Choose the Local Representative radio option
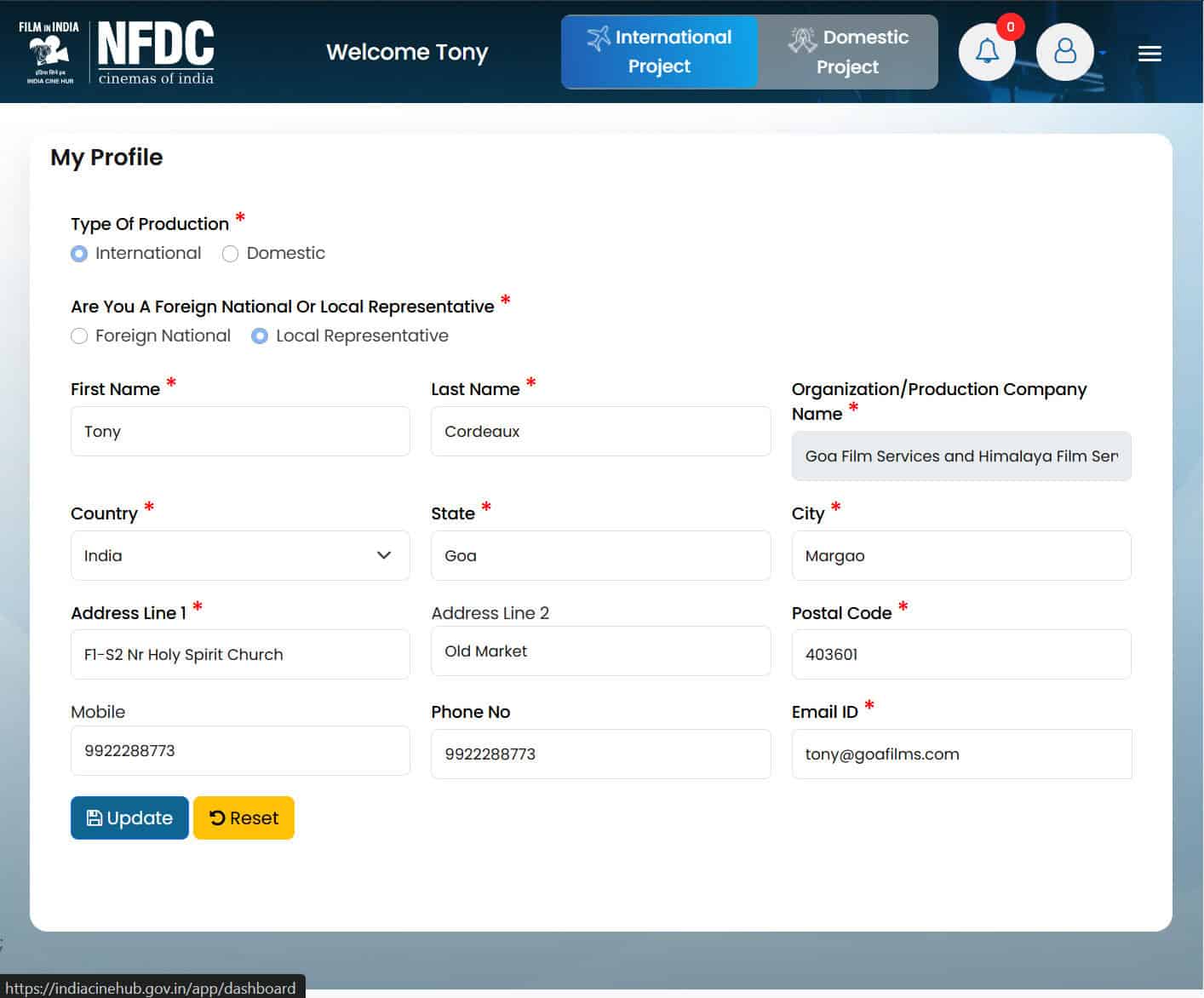This screenshot has height=998, width=1204. (260, 336)
